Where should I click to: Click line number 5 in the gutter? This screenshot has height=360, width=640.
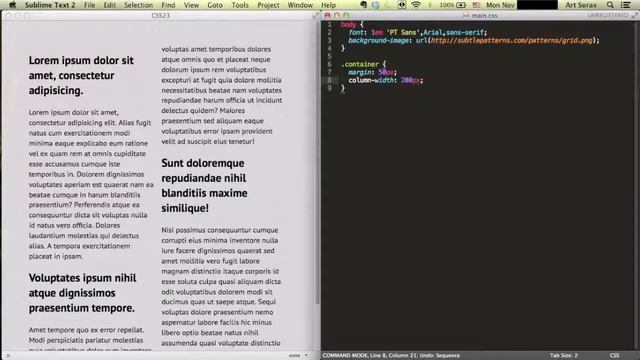pyautogui.click(x=329, y=56)
